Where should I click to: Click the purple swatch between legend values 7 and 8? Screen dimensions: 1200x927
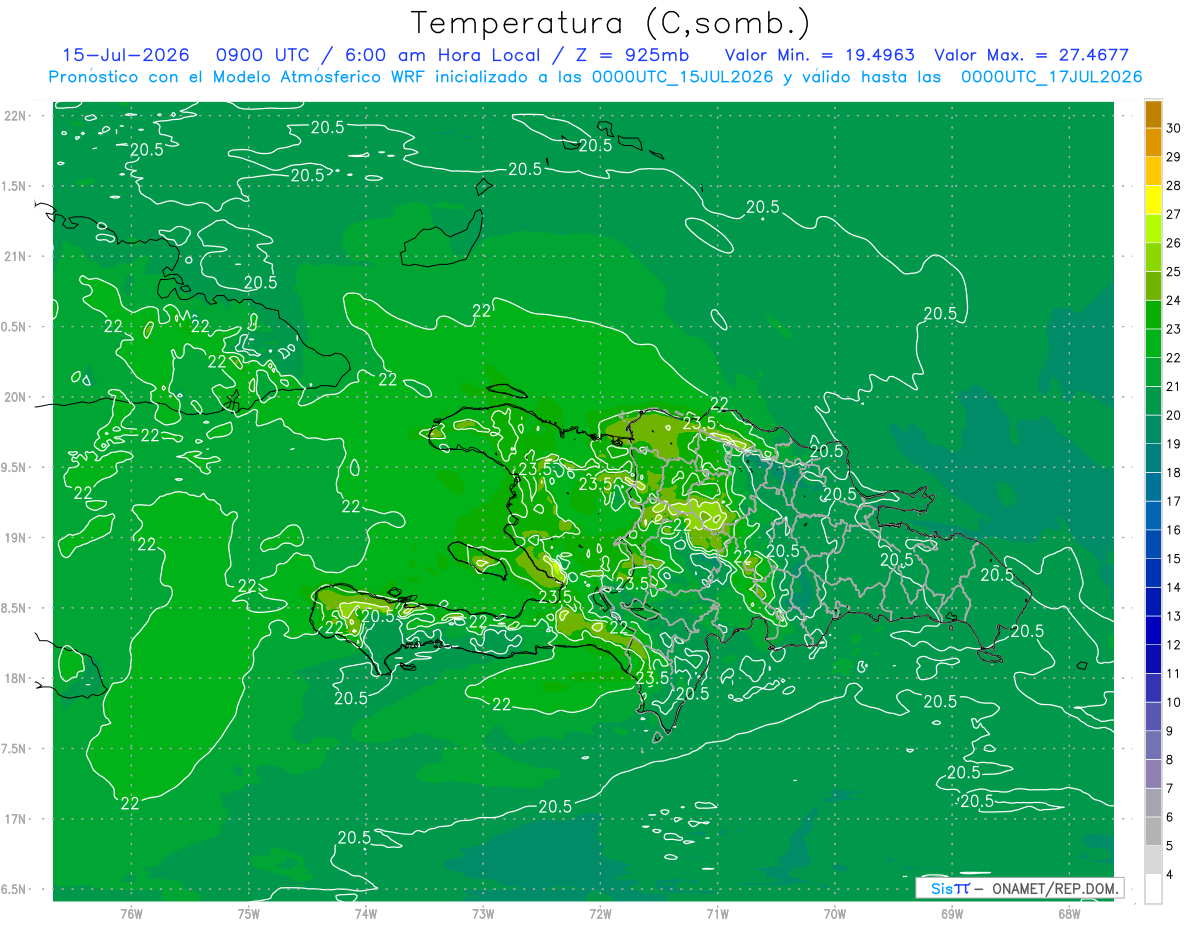tap(1153, 773)
